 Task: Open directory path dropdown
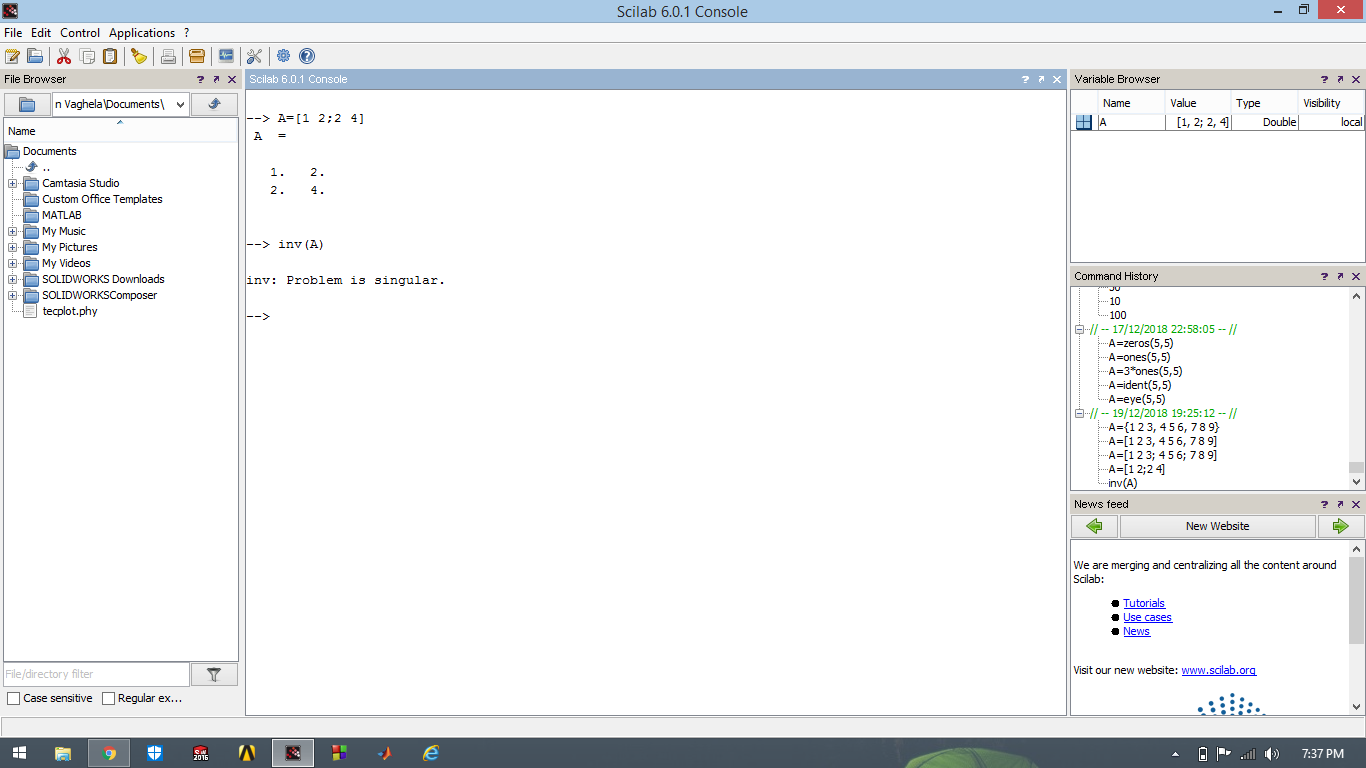180,104
